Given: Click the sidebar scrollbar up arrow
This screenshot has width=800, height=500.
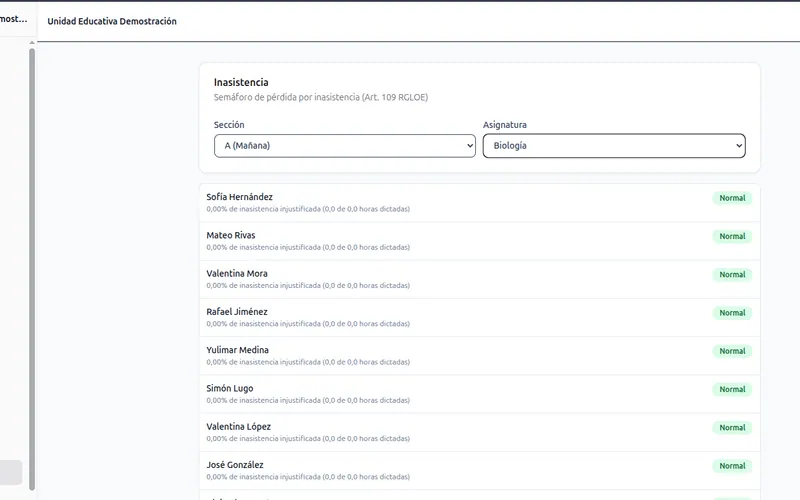Looking at the screenshot, I should point(32,43).
